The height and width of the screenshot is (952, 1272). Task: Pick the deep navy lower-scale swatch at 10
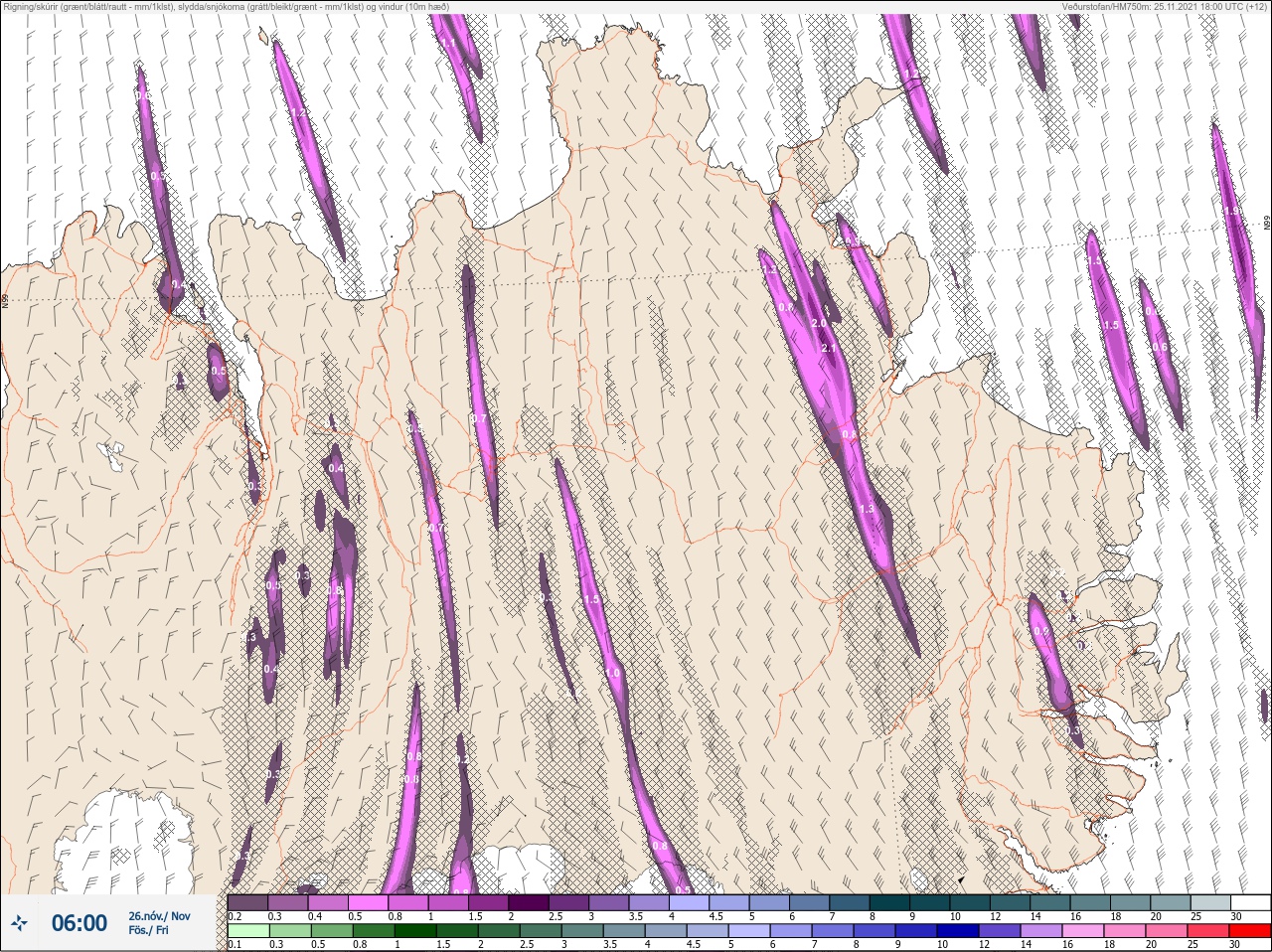tap(958, 931)
